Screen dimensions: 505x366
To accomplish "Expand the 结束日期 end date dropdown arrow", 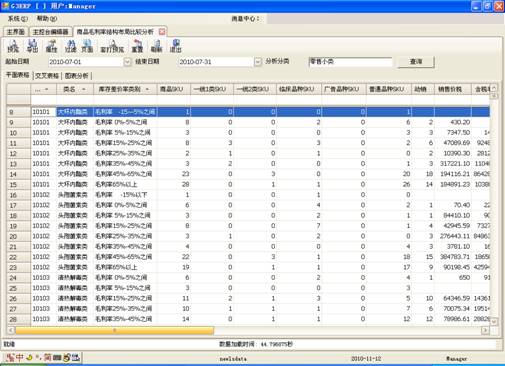I will 258,62.
